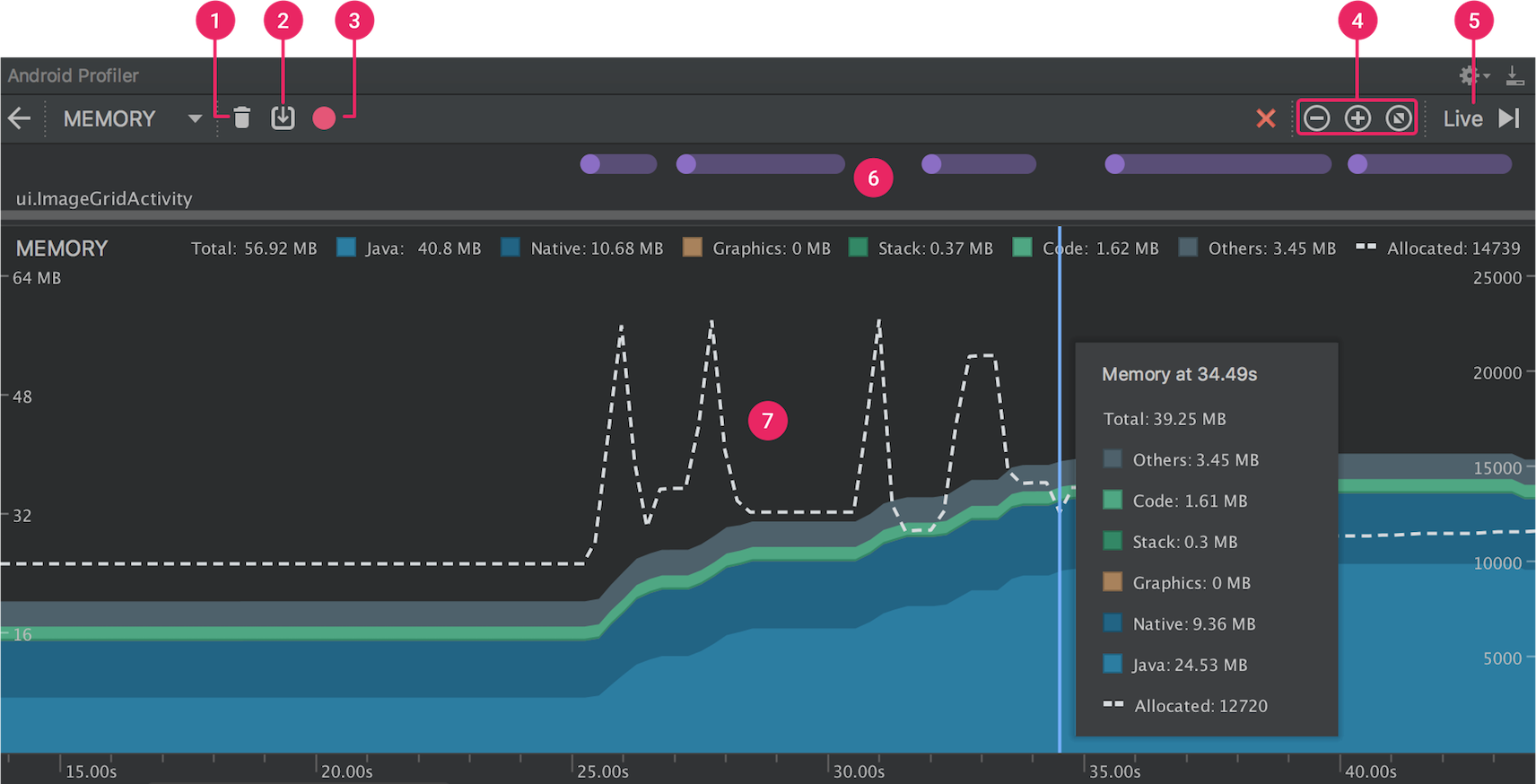Image resolution: width=1536 pixels, height=784 pixels.
Task: Click the Native legend color swatch
Action: point(511,248)
